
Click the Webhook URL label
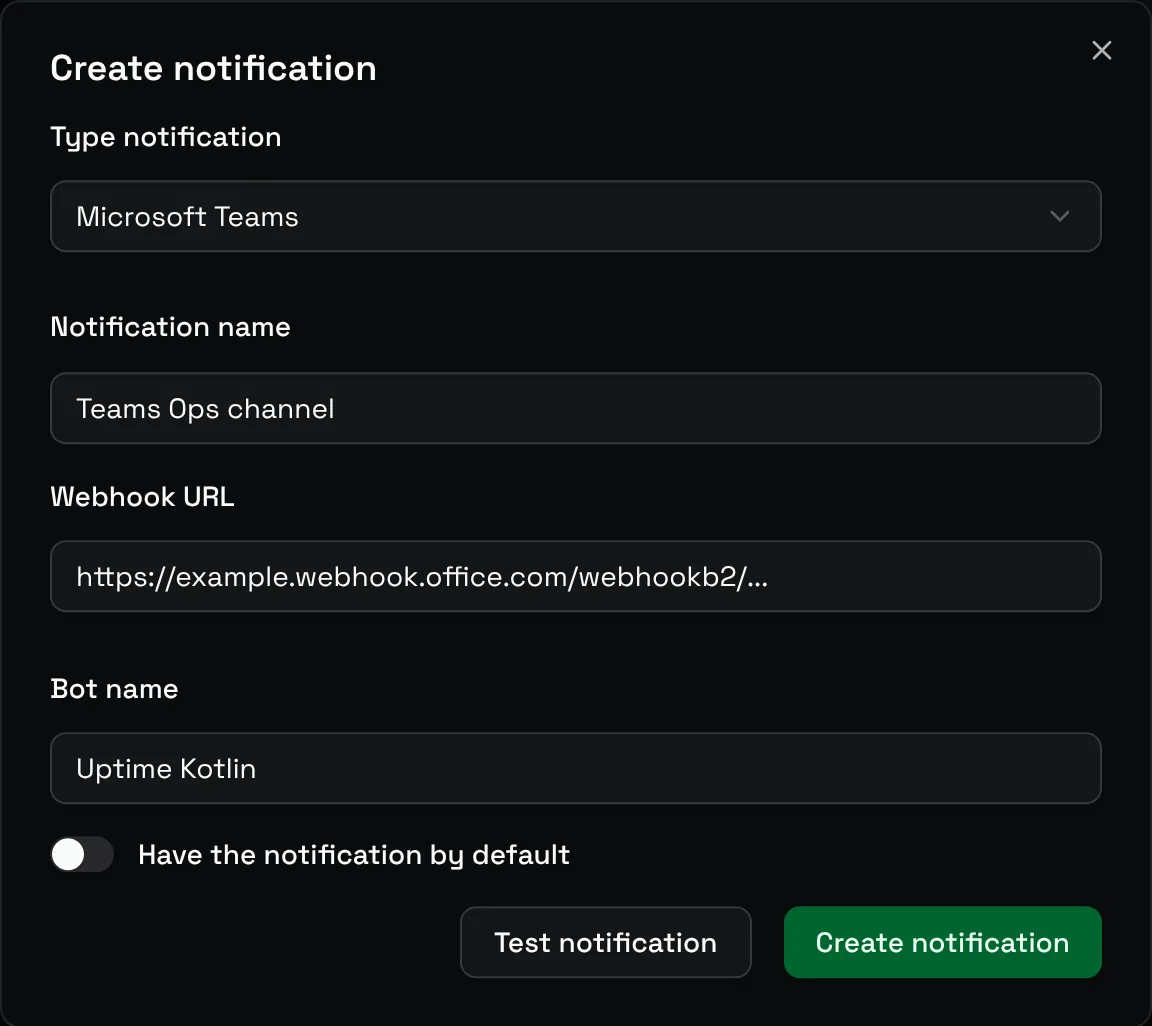[143, 497]
